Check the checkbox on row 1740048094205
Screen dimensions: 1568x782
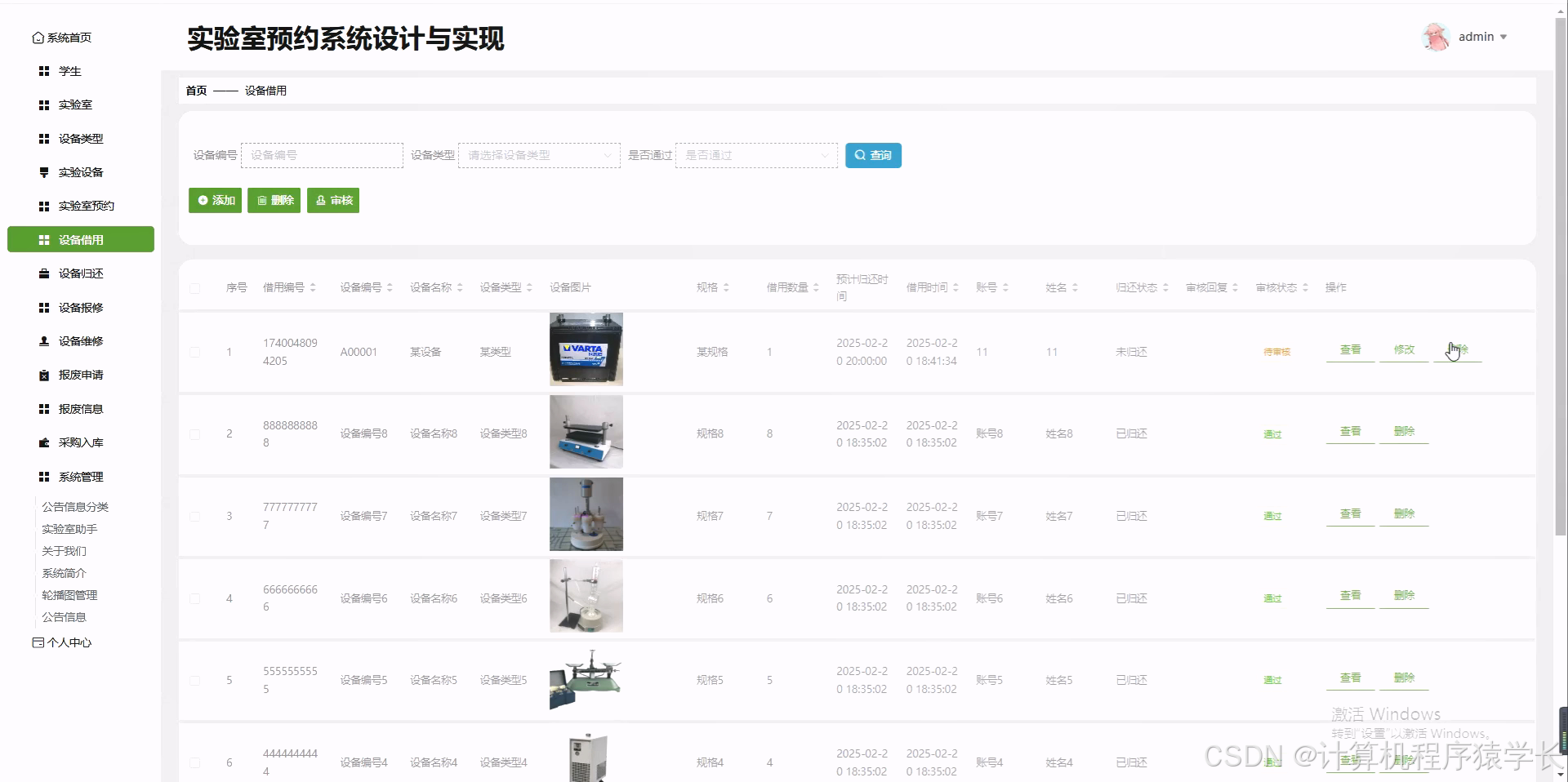point(195,352)
